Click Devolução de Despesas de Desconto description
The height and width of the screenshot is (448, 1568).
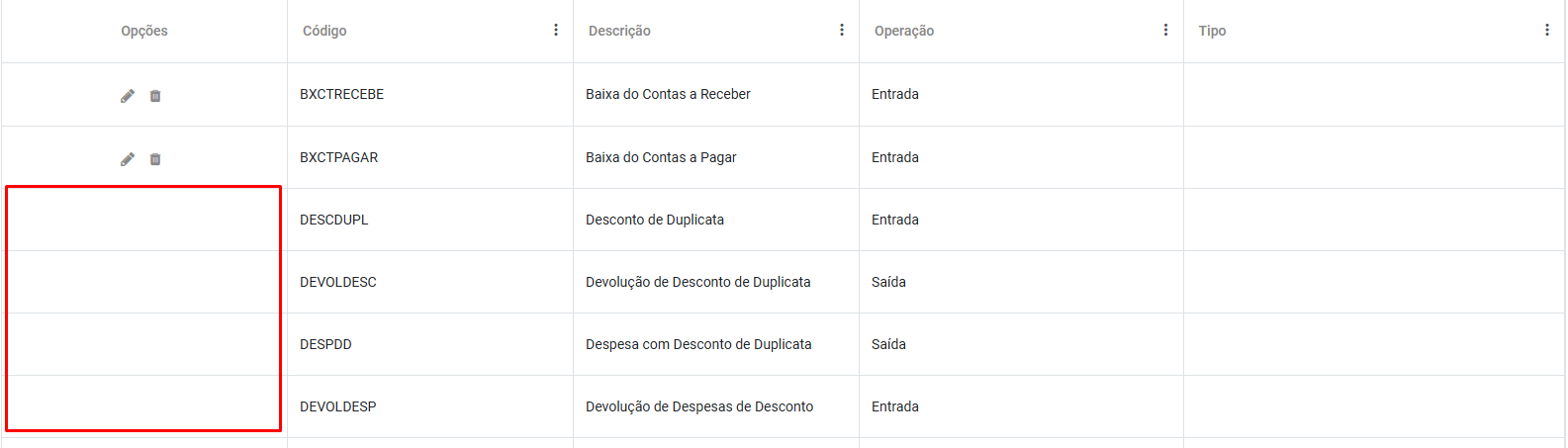pyautogui.click(x=699, y=406)
